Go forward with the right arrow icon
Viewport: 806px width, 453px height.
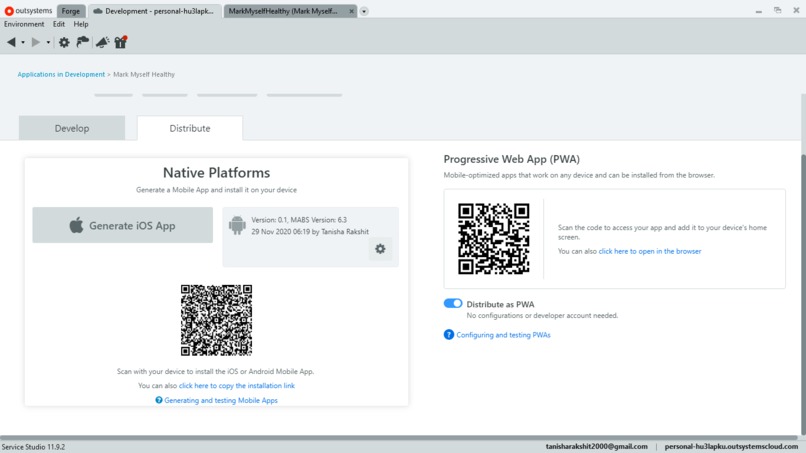(35, 42)
